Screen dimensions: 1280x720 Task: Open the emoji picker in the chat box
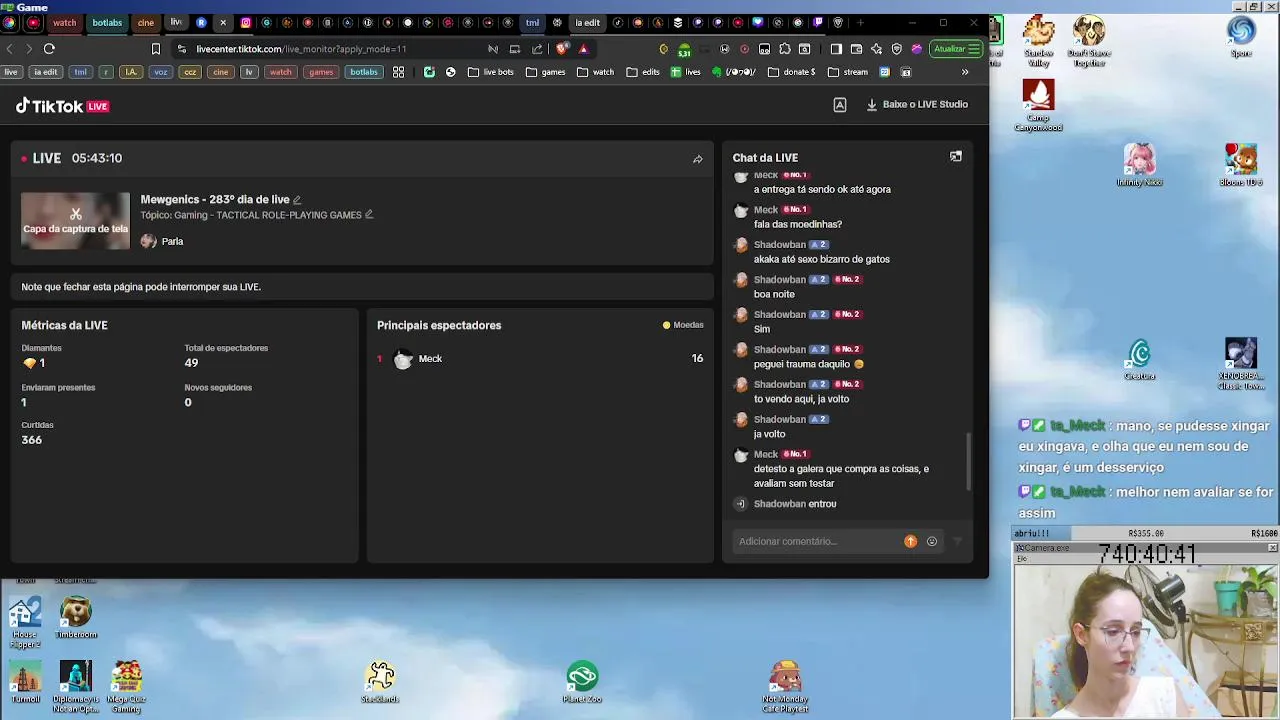tap(932, 541)
